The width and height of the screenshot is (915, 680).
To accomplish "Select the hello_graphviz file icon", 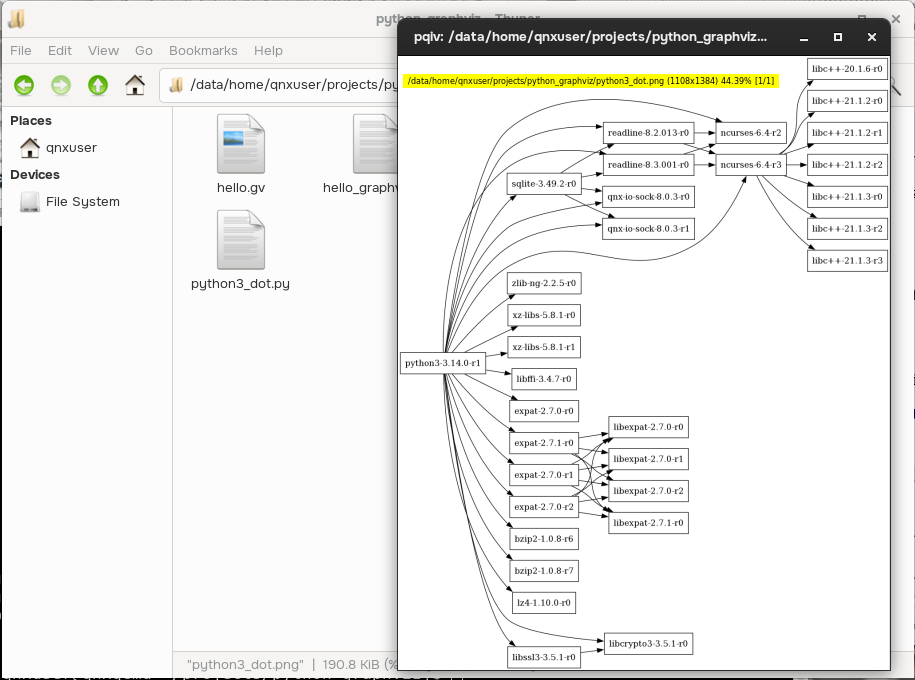I will [375, 145].
